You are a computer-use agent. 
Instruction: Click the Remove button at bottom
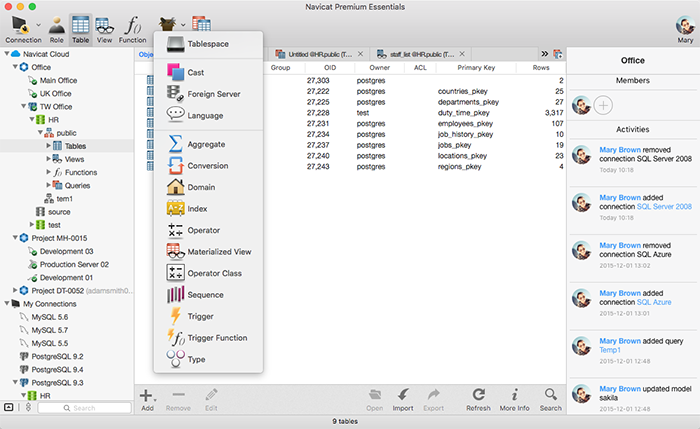178,400
